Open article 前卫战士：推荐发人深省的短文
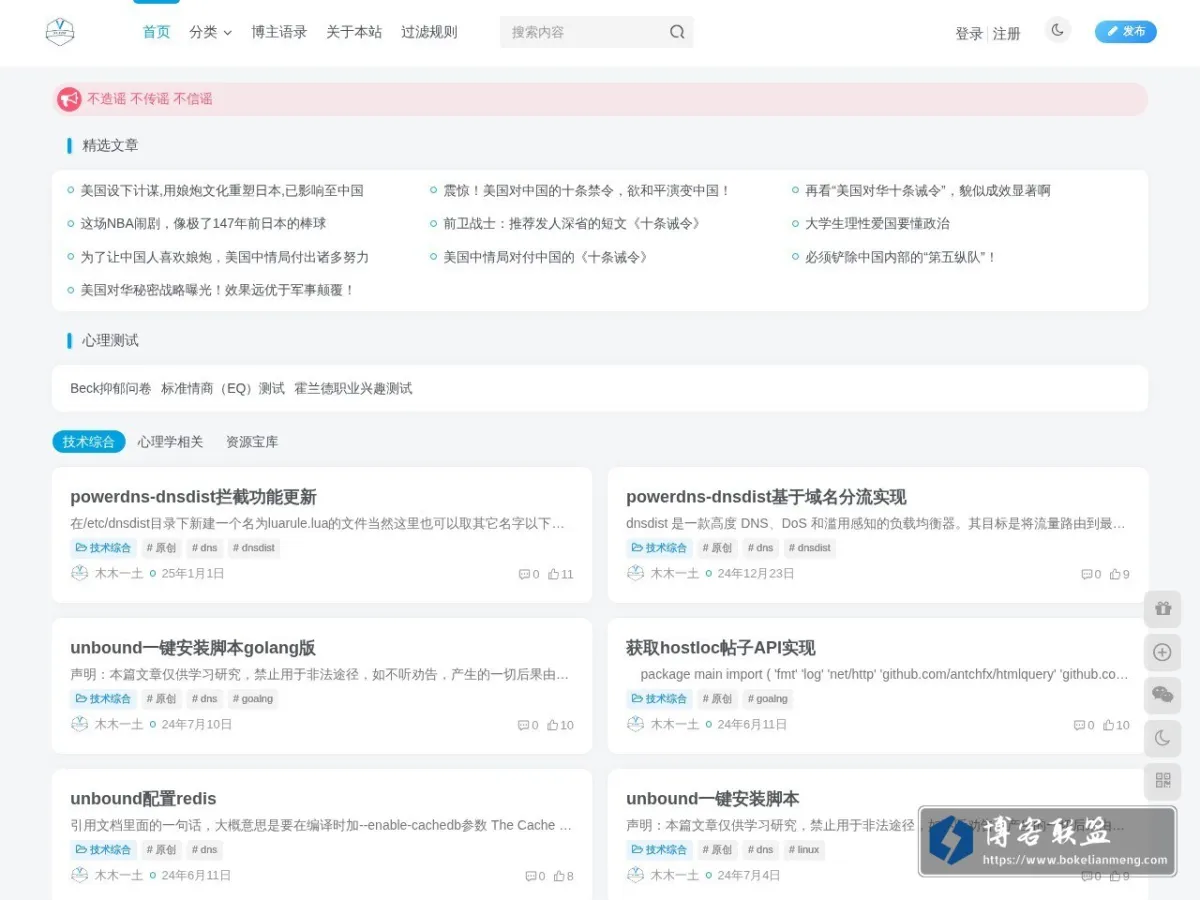 pos(572,223)
